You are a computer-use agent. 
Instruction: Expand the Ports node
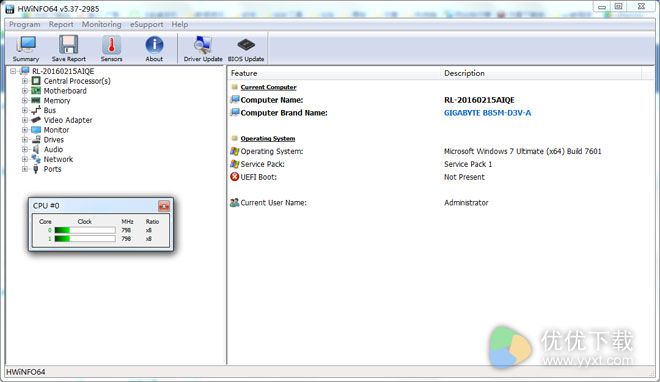click(x=25, y=169)
